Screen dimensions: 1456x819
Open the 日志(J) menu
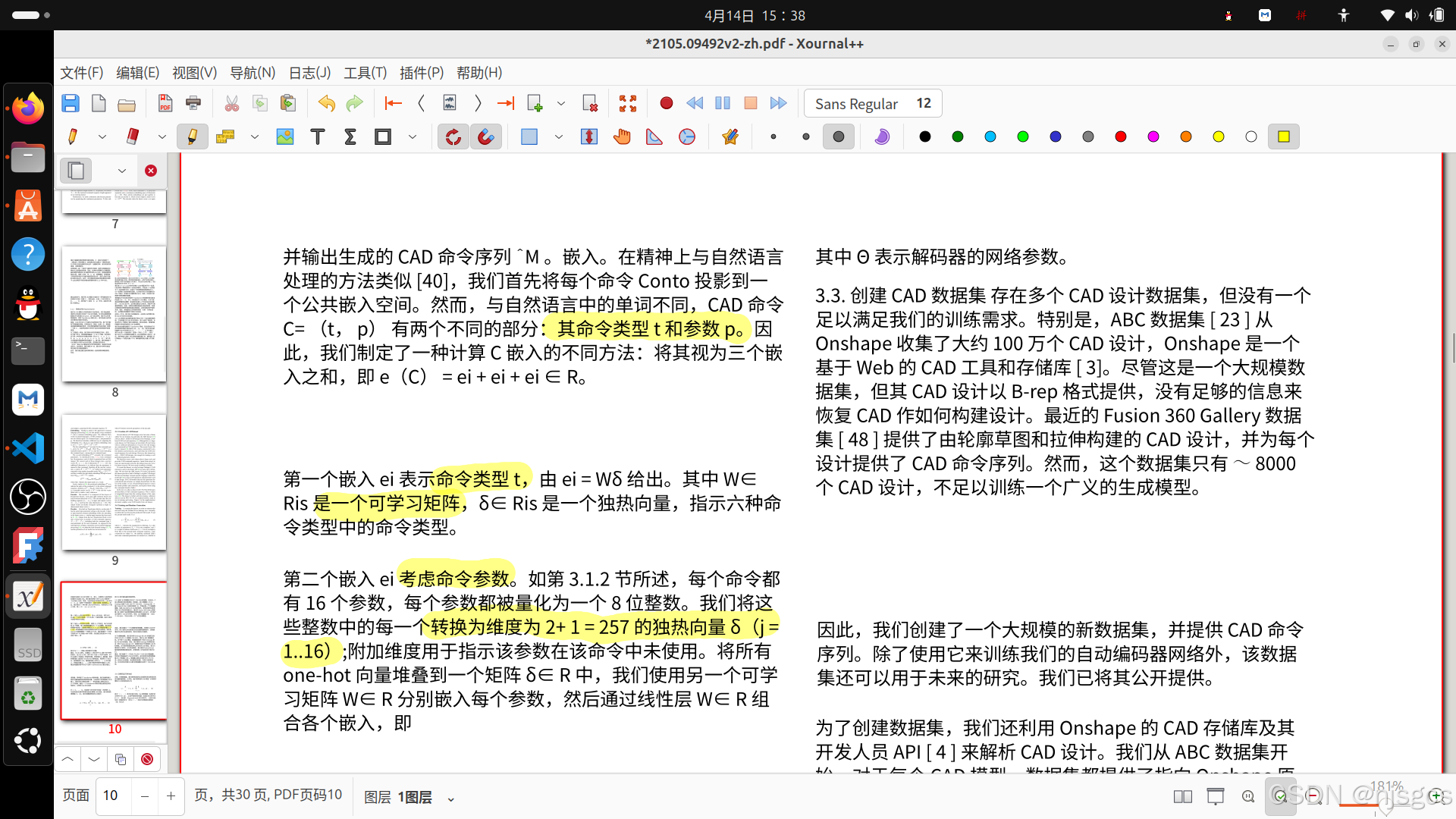tap(309, 73)
